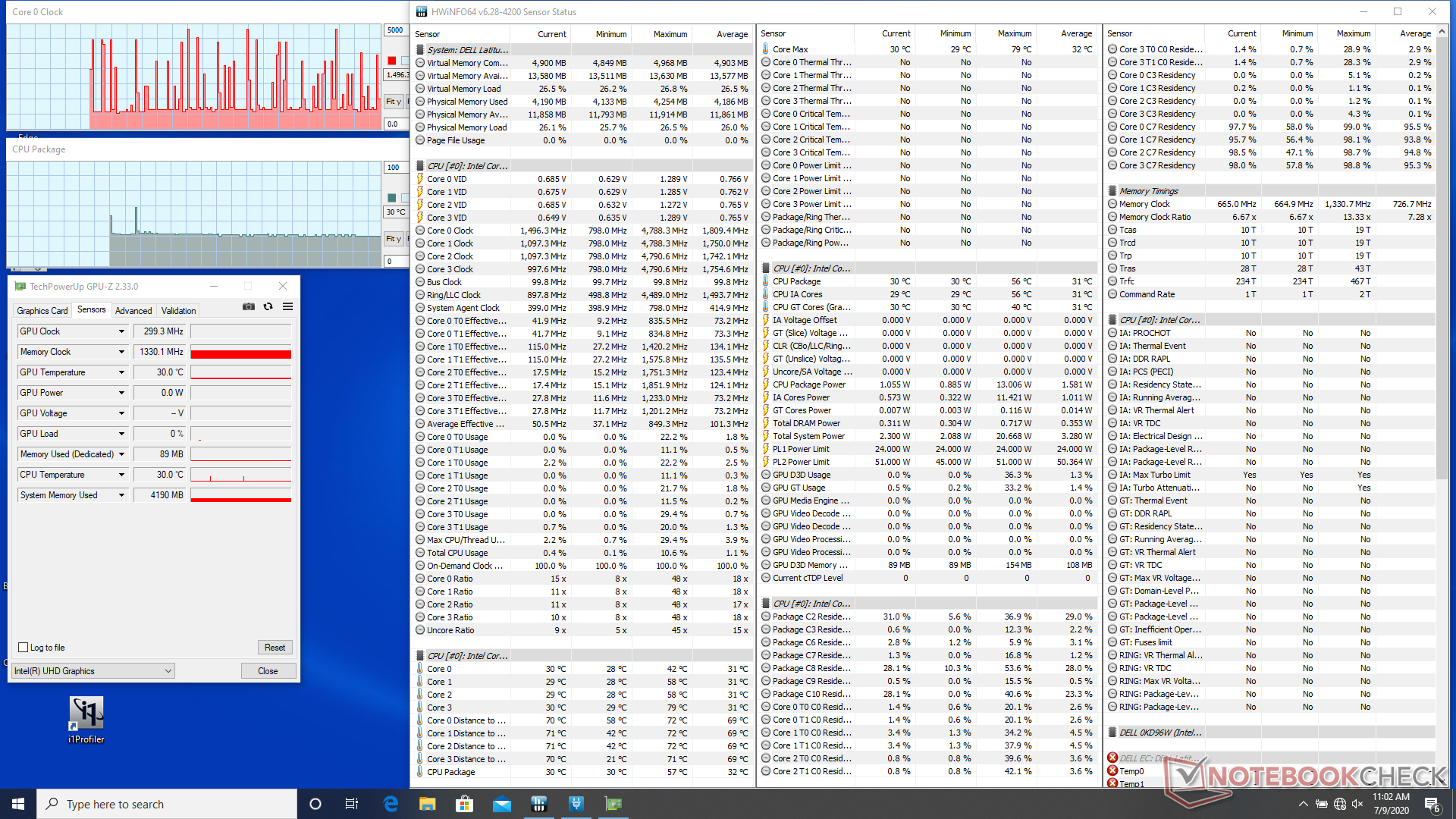Switch to the Validation tab
The width and height of the screenshot is (1456, 819).
[x=178, y=311]
